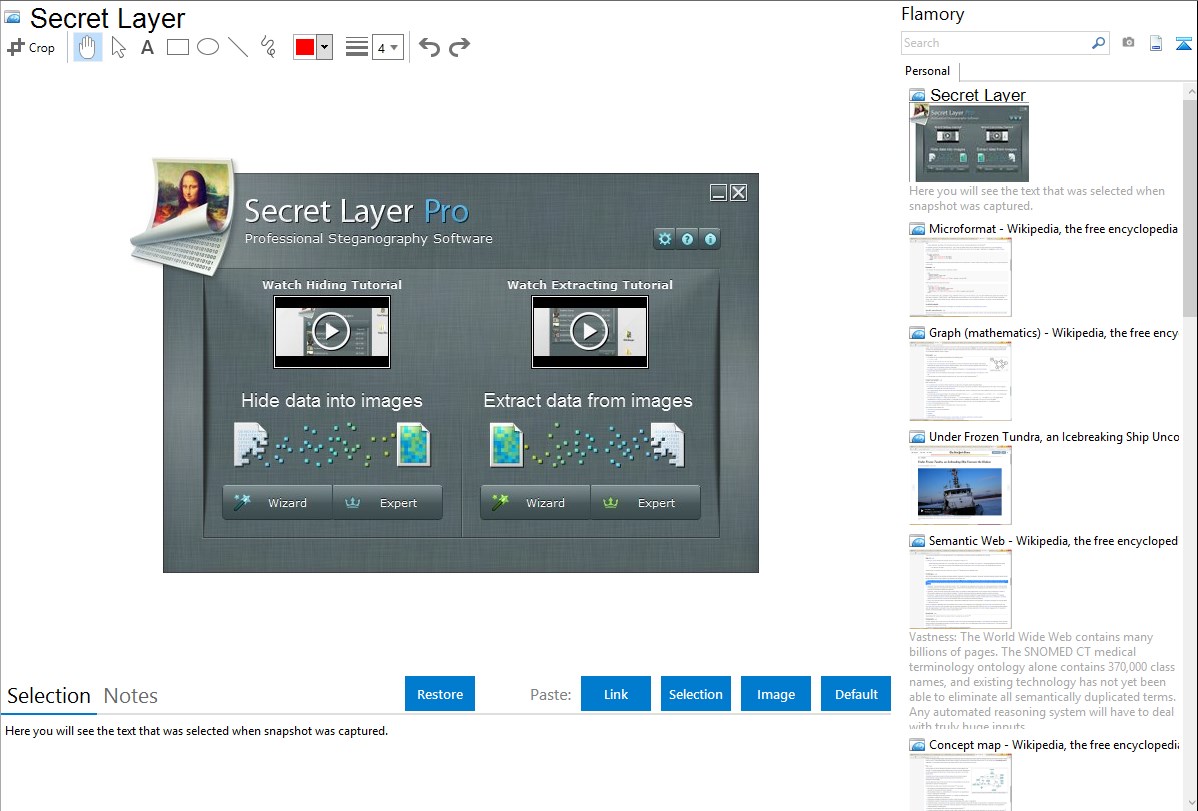Screen dimensions: 1198x811
Task: Click the red color swatch
Action: [305, 47]
